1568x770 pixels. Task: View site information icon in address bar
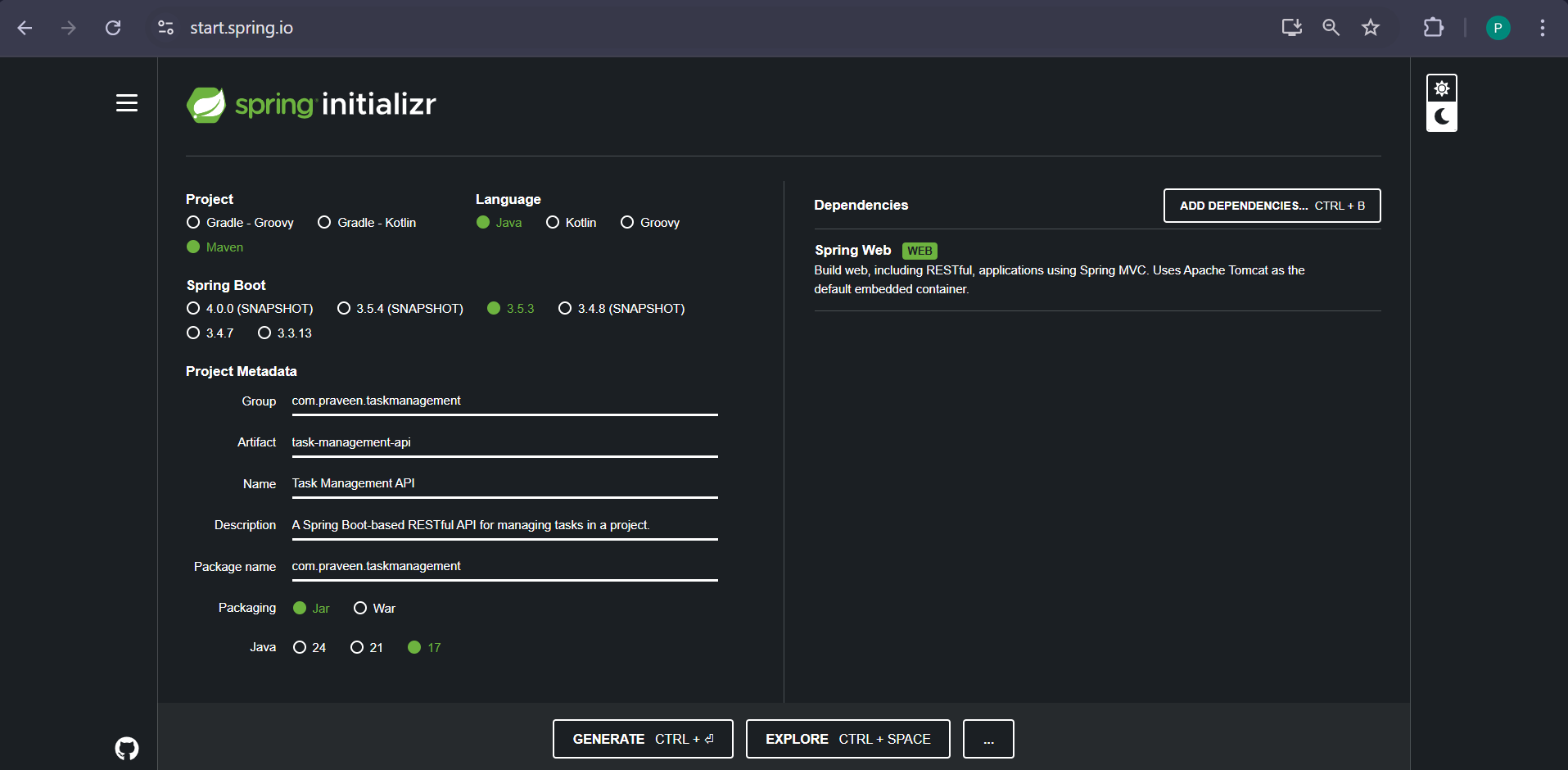click(165, 28)
